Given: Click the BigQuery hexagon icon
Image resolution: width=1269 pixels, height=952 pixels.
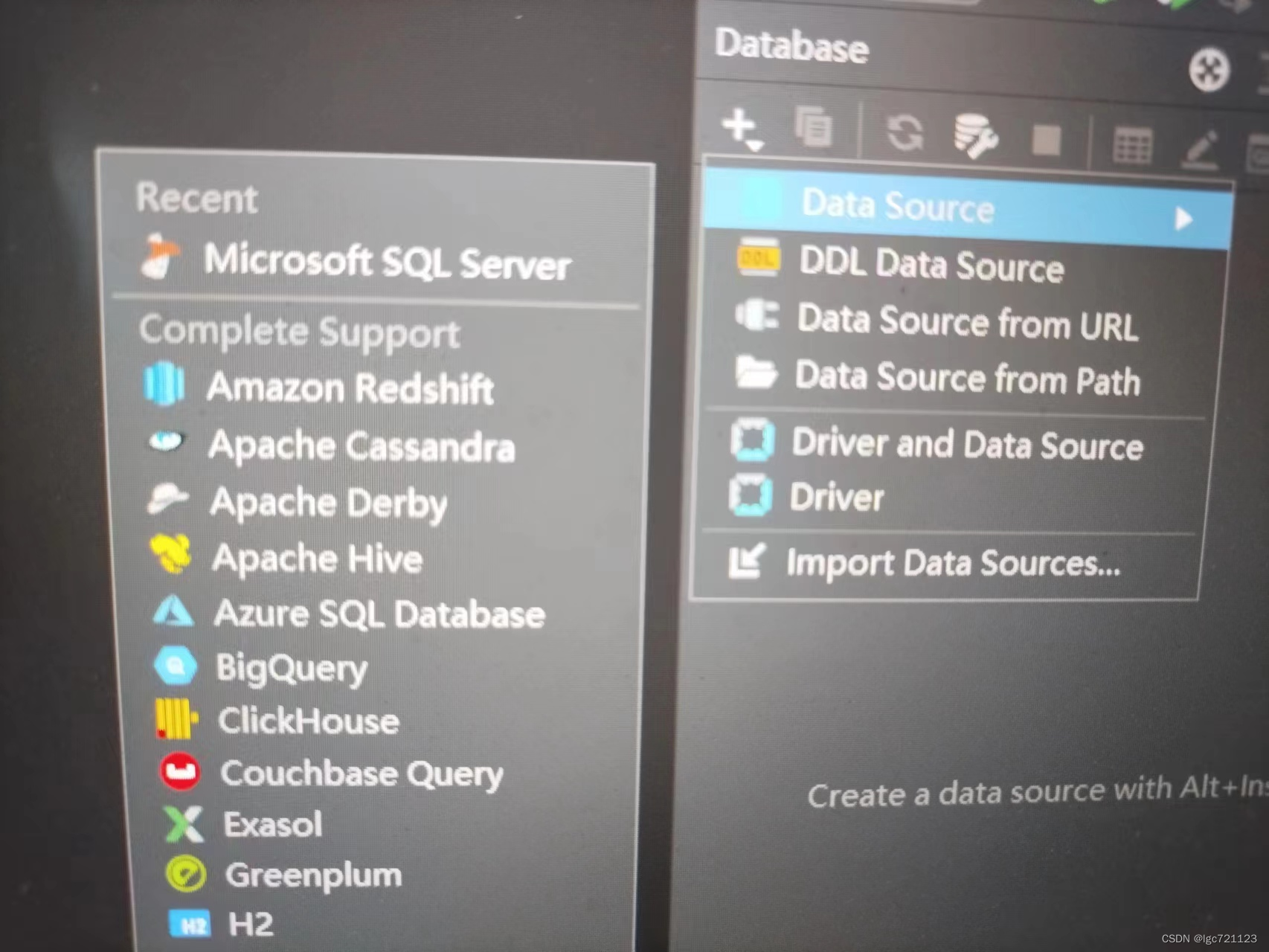Looking at the screenshot, I should pyautogui.click(x=176, y=665).
